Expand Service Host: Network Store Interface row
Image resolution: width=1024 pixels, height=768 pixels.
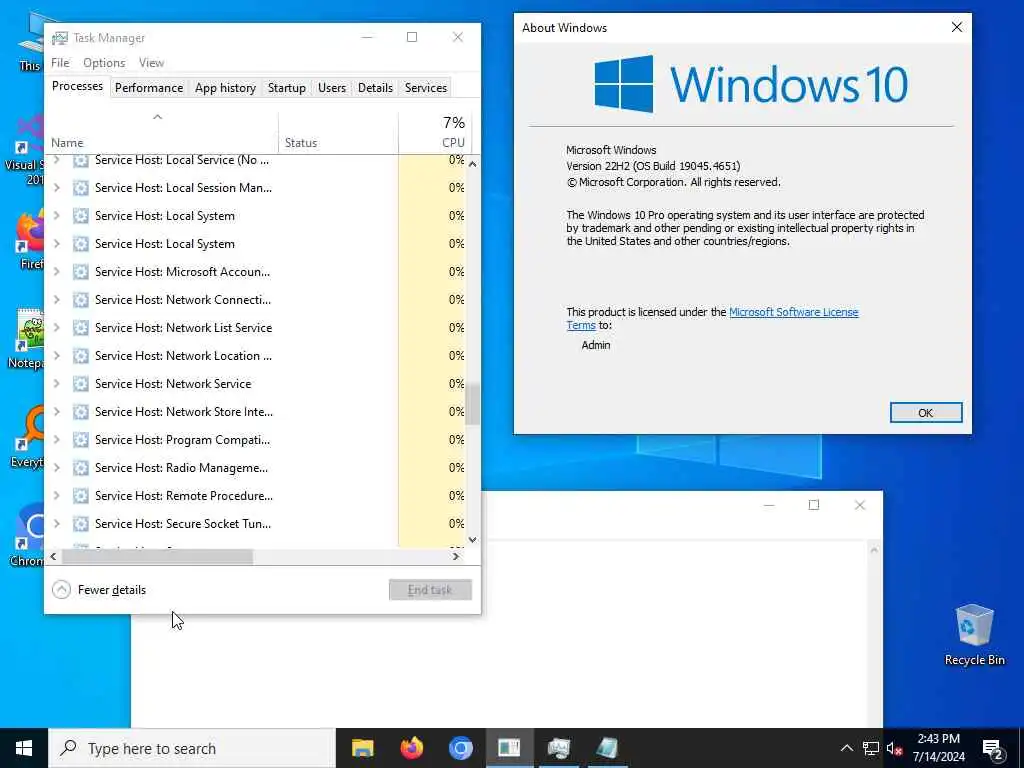pyautogui.click(x=57, y=412)
